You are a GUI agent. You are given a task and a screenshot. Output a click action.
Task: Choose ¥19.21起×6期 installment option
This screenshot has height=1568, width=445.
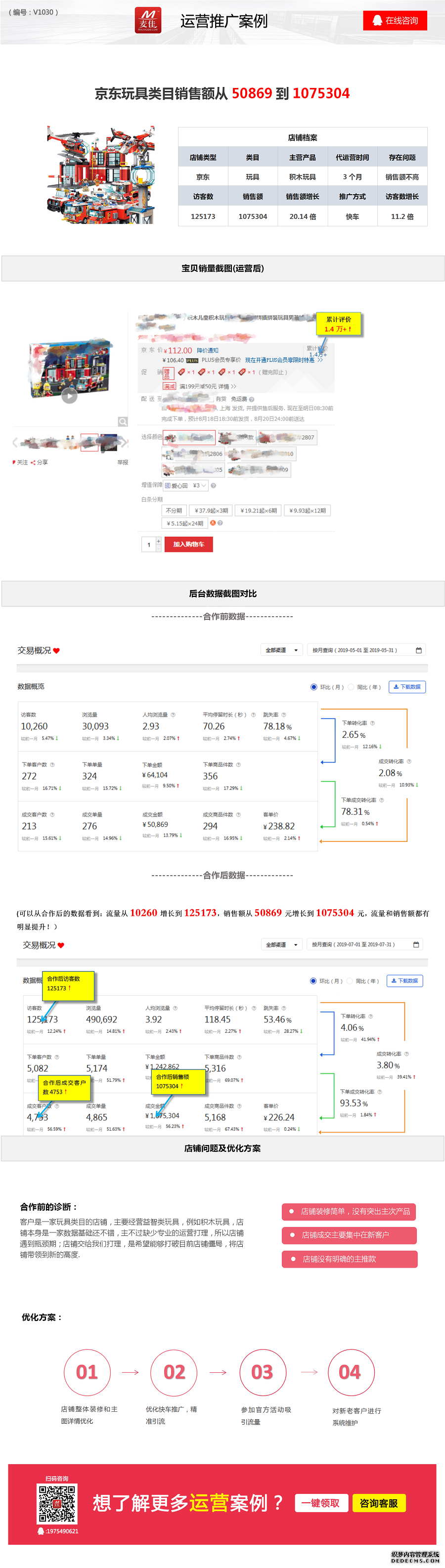(x=259, y=510)
